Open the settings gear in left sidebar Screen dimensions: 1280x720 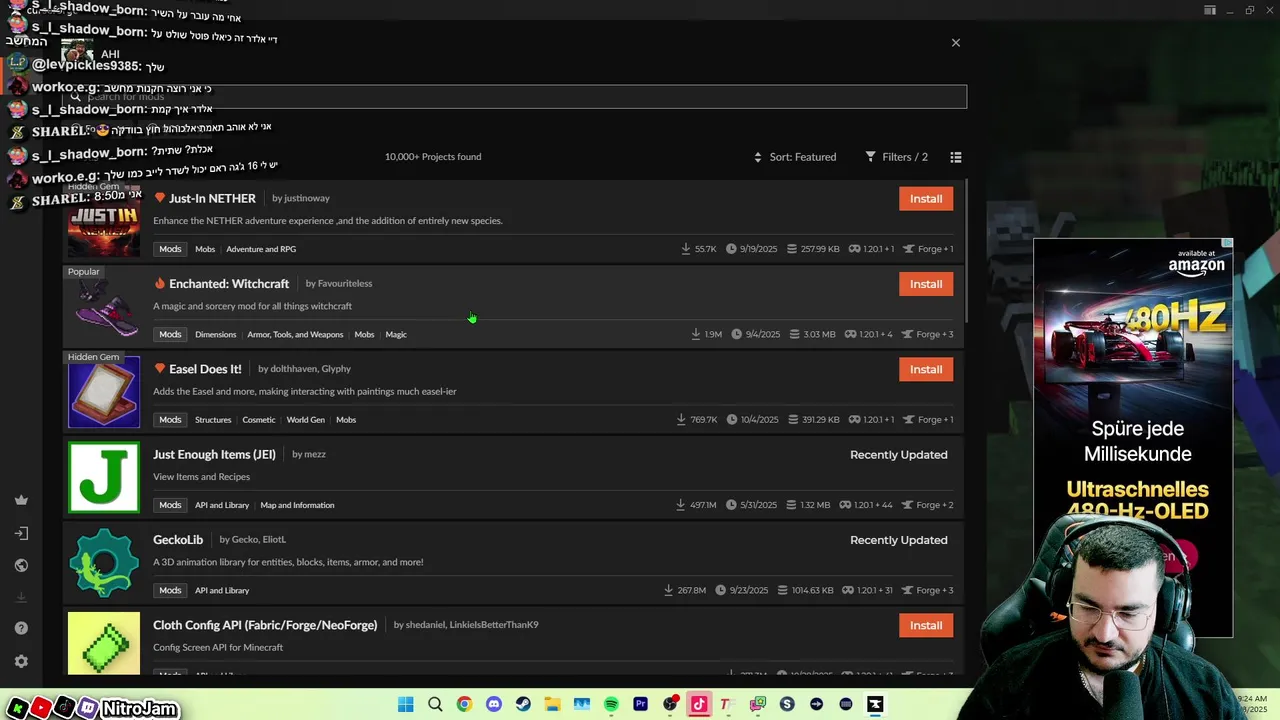point(21,661)
